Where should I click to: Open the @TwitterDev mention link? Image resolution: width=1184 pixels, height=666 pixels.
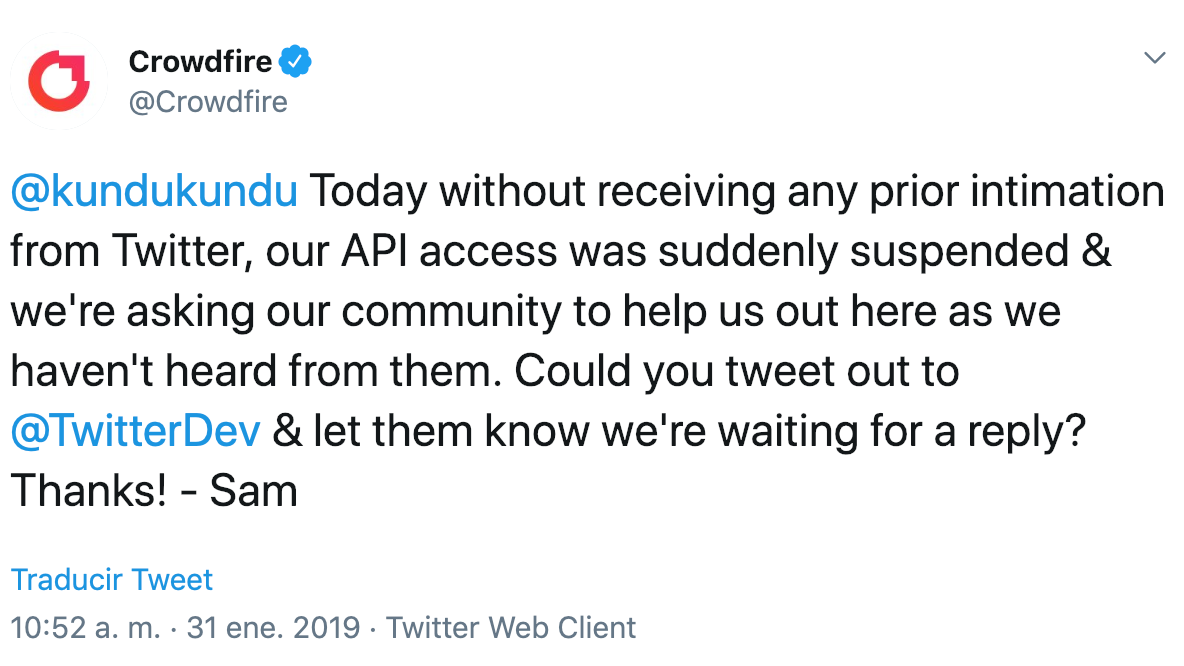click(x=136, y=431)
